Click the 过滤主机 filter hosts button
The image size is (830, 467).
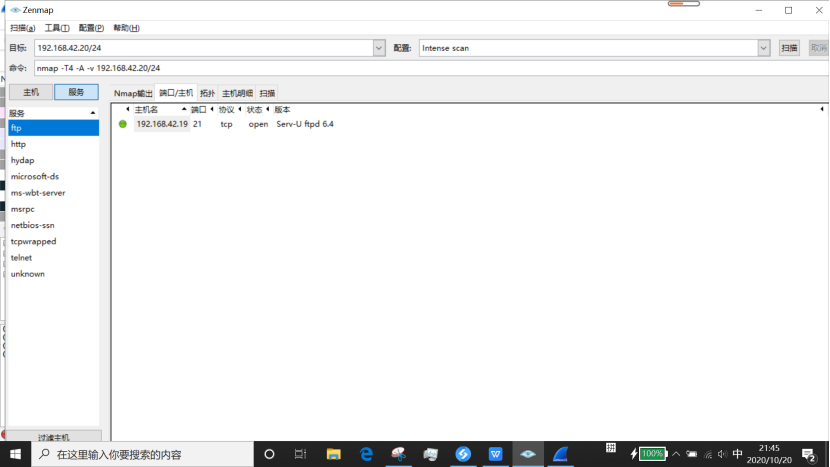(x=53, y=437)
